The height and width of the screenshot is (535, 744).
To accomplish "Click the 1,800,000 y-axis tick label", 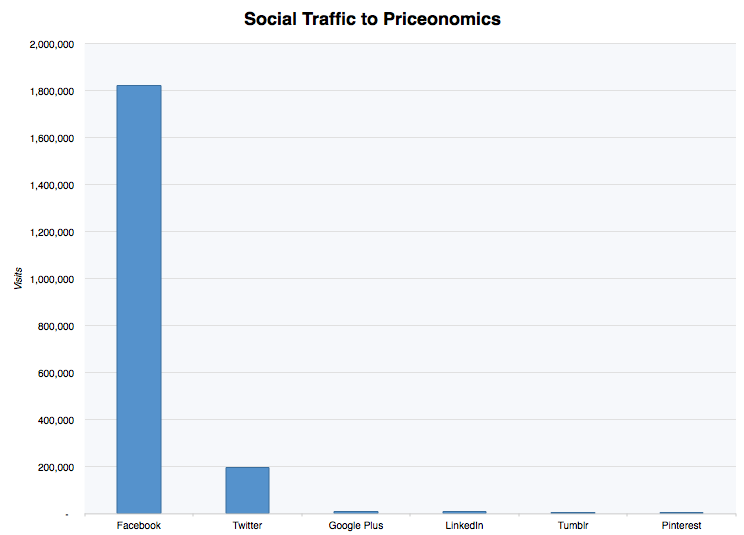I will tap(50, 91).
